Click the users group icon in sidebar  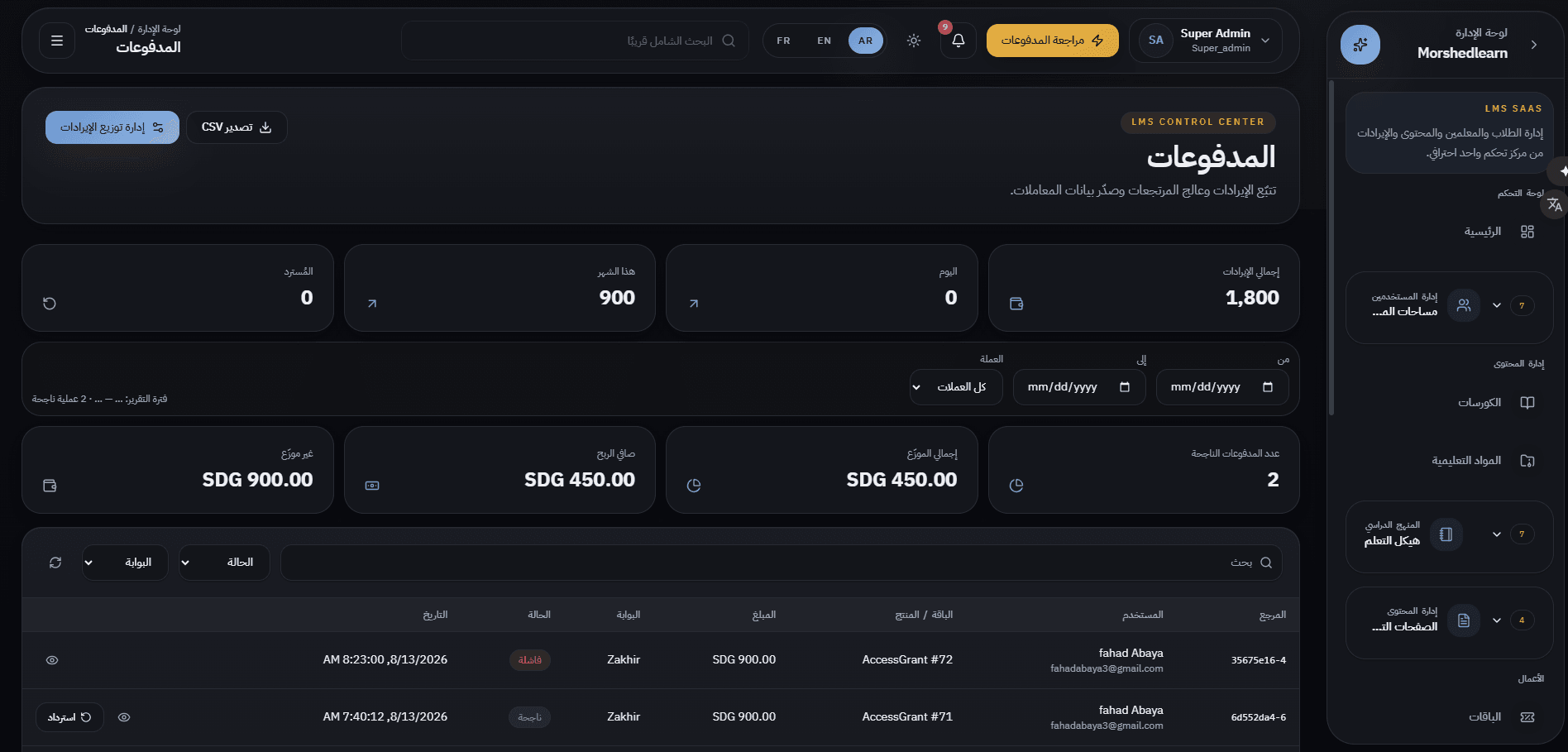coord(1464,305)
